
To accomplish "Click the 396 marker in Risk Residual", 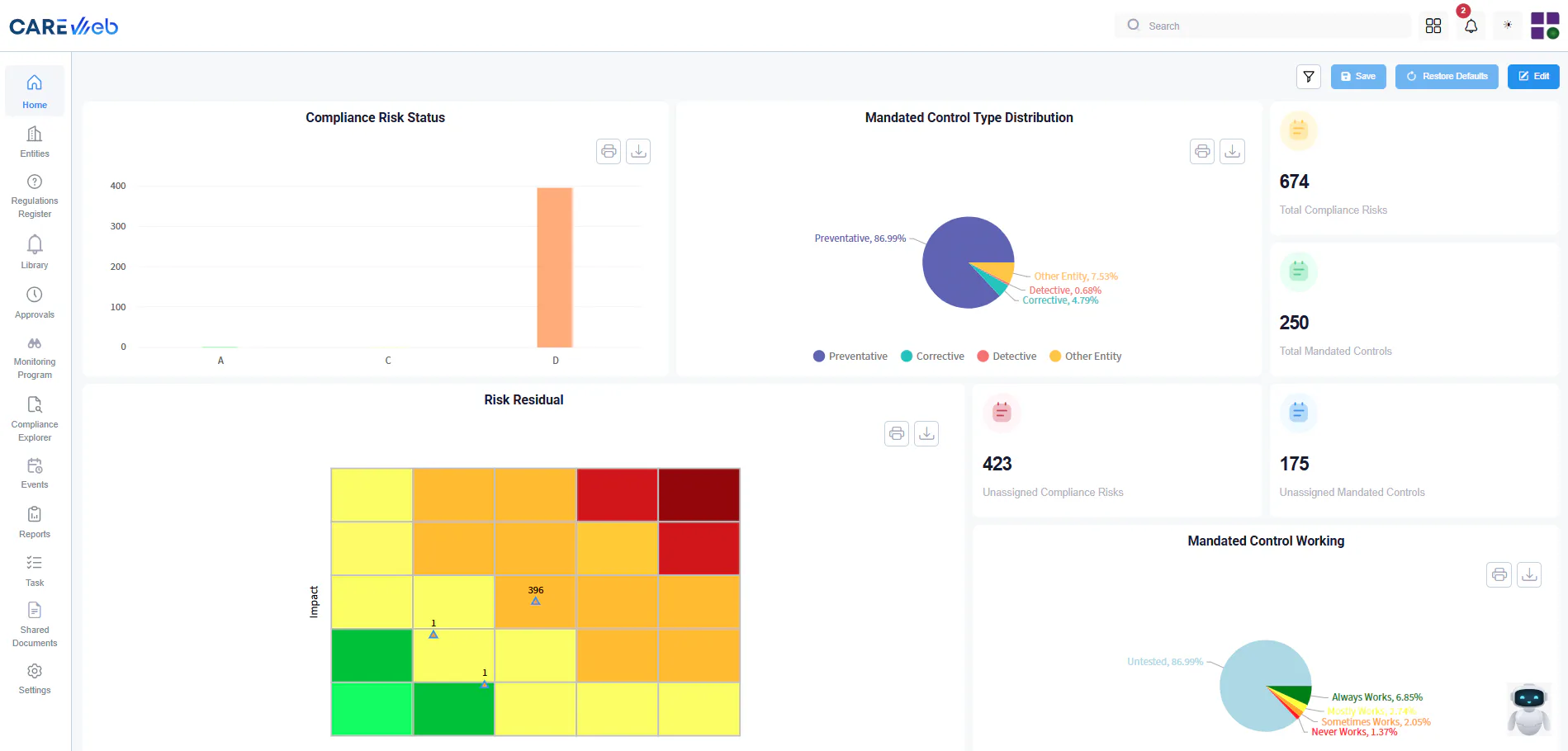I will point(536,601).
